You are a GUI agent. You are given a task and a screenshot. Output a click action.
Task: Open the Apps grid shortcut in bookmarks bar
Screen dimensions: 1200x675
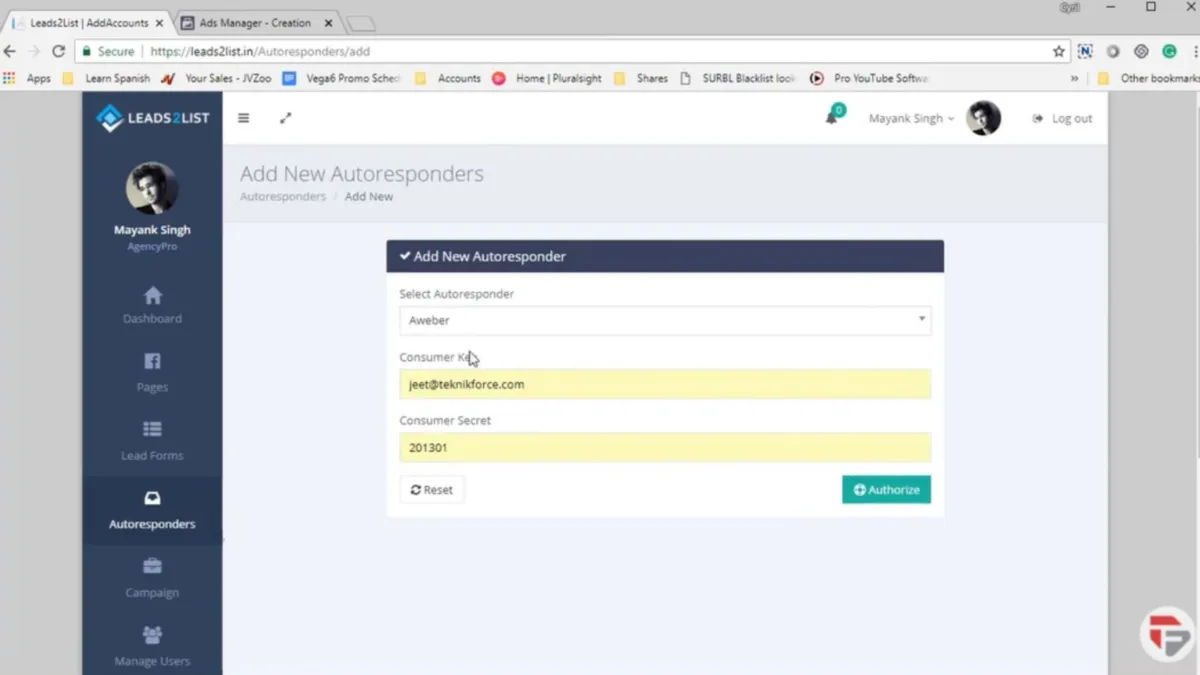point(27,78)
